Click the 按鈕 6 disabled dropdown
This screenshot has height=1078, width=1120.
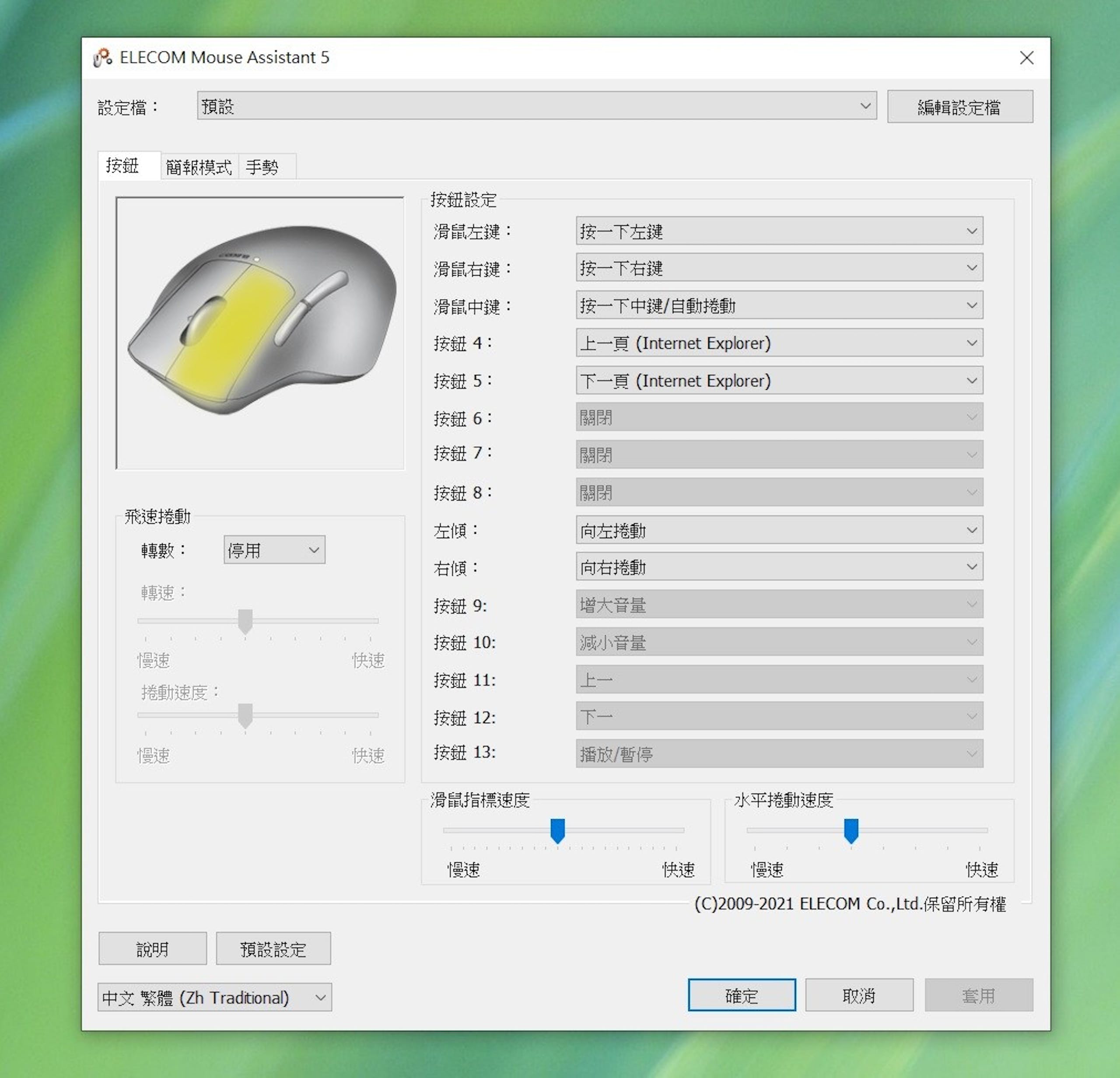(779, 418)
